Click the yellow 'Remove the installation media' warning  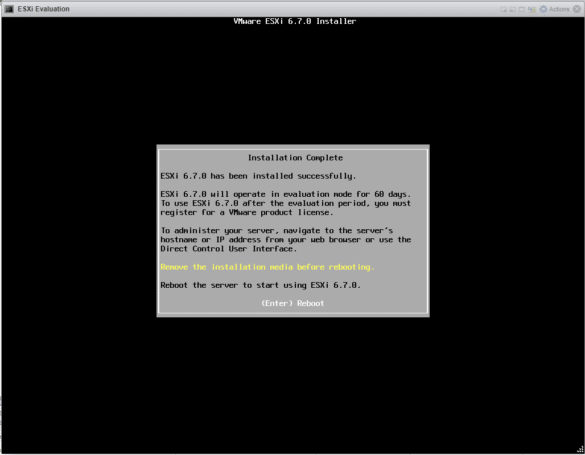tap(267, 267)
